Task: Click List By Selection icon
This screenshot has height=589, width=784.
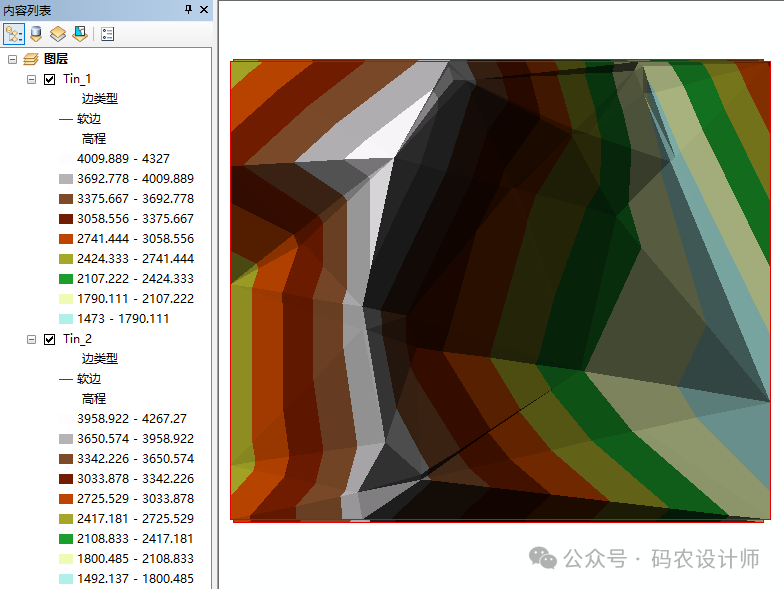Action: [x=79, y=33]
